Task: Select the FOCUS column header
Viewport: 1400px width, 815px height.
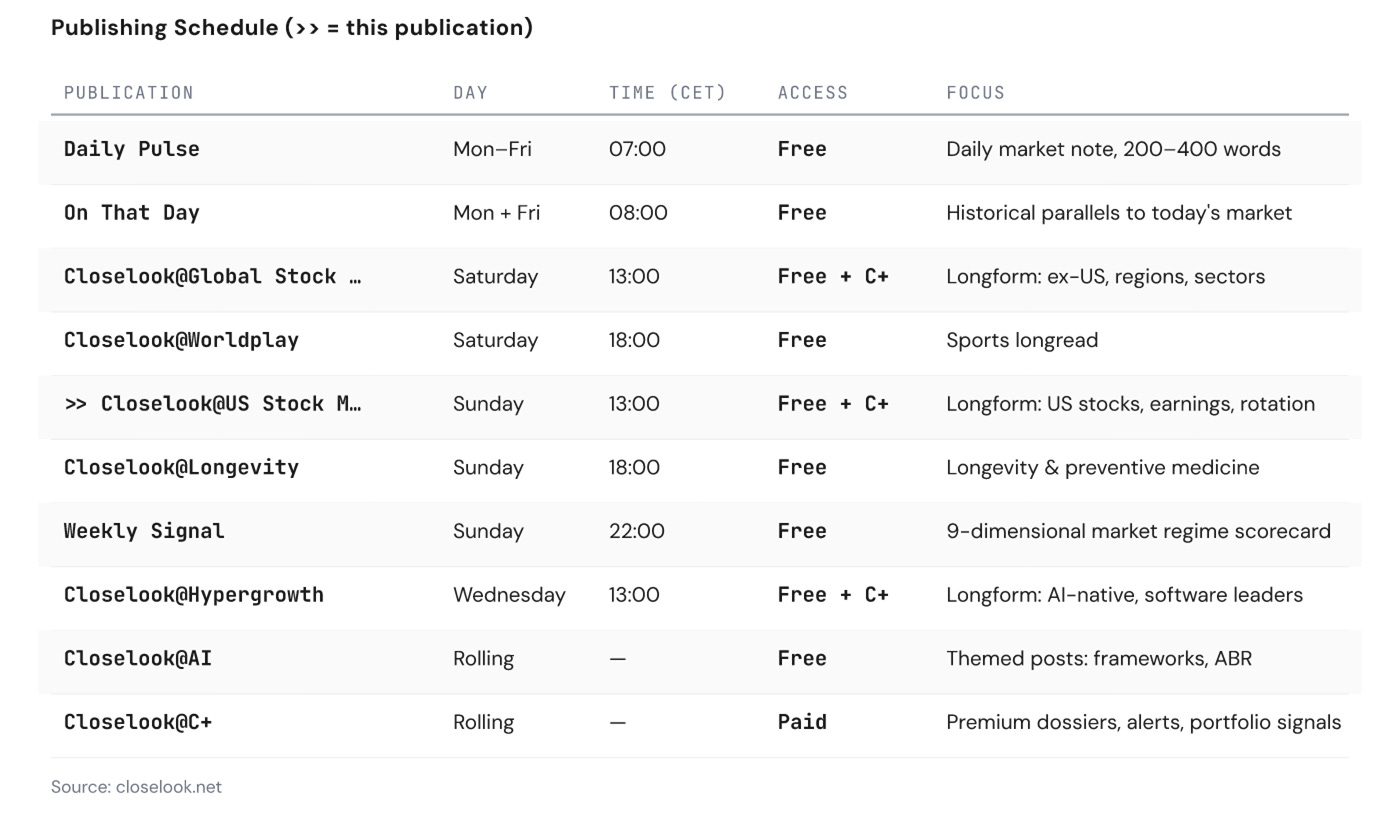Action: coord(976,92)
